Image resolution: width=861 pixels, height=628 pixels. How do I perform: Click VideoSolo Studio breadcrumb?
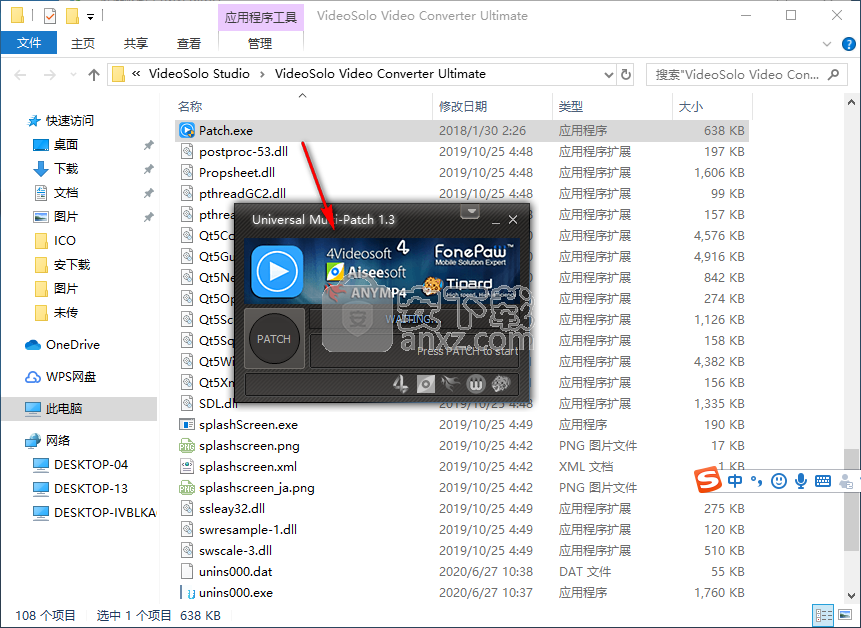click(x=199, y=74)
